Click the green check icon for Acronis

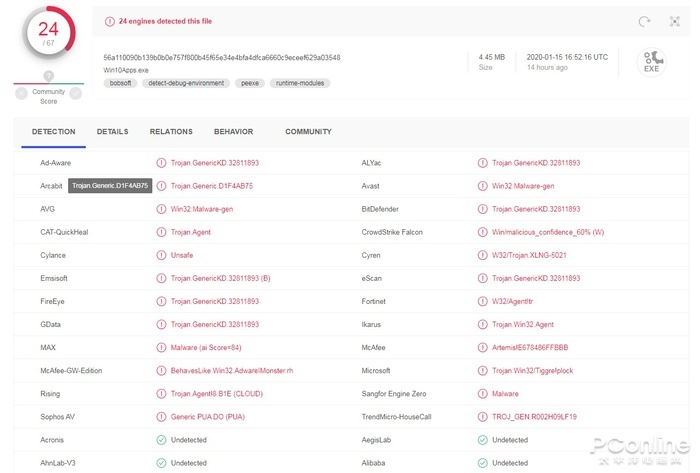point(161,439)
